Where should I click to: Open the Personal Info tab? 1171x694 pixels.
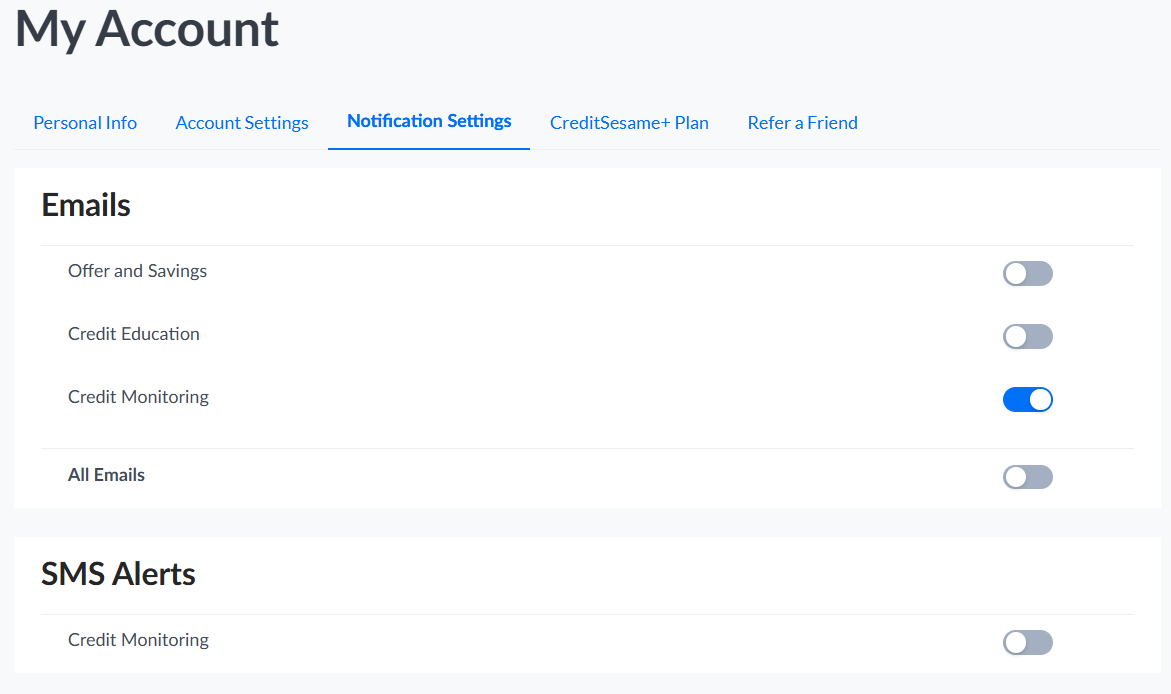(x=85, y=123)
